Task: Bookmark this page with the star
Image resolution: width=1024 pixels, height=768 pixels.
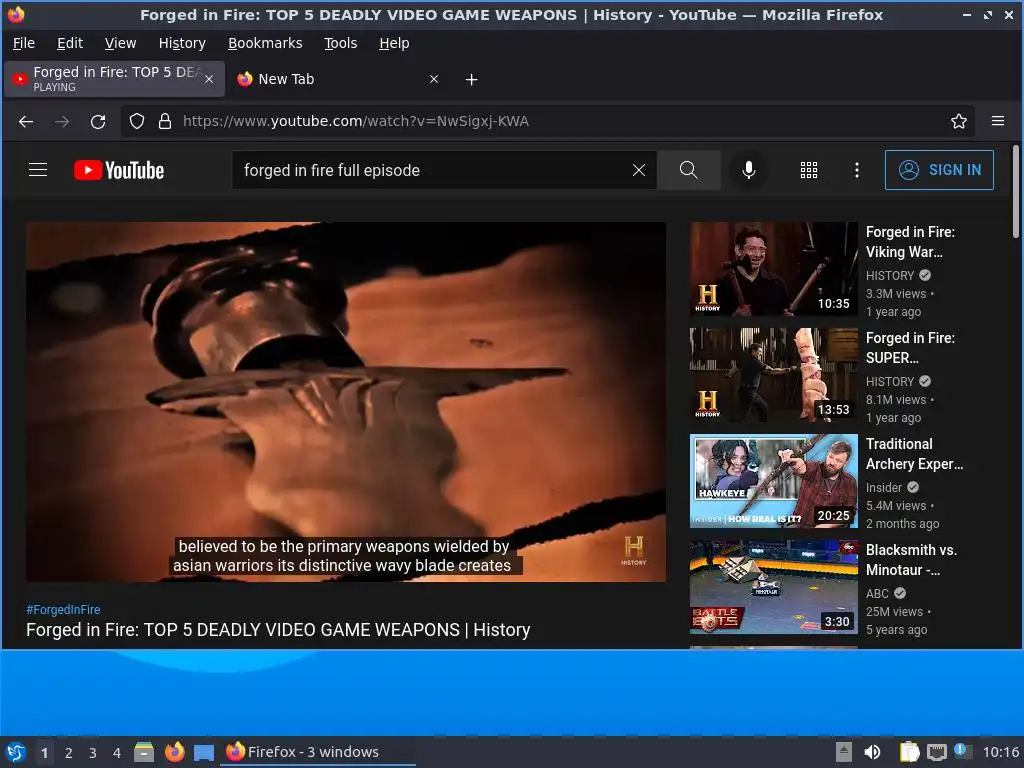Action: (959, 121)
